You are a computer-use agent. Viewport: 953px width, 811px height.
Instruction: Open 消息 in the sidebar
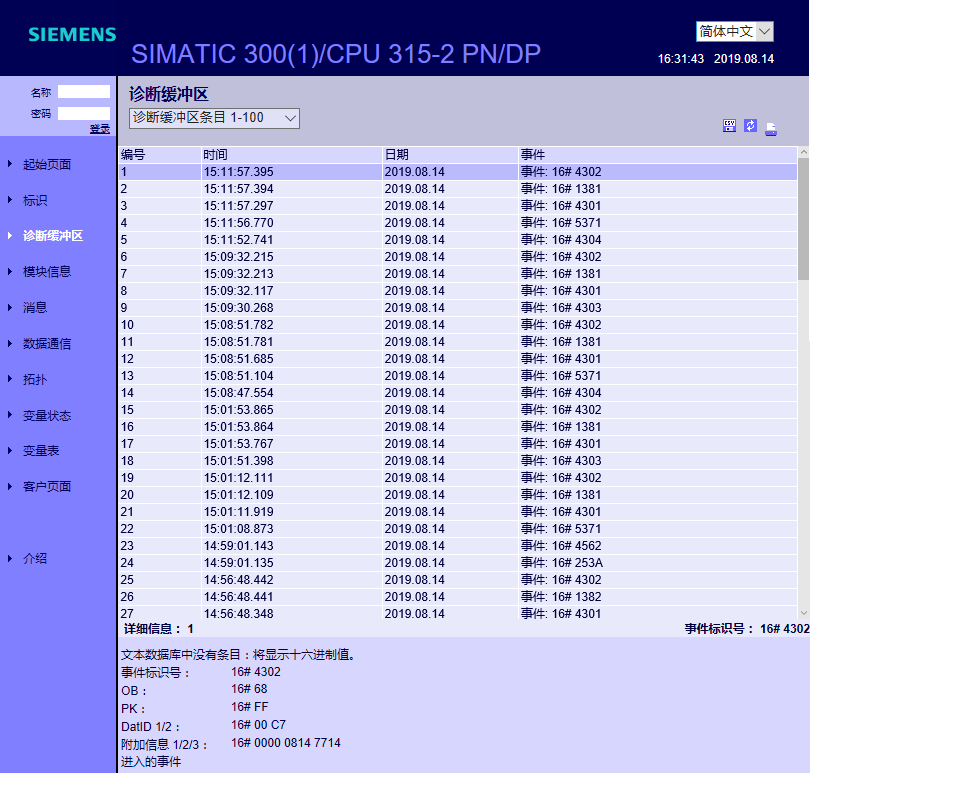coord(35,308)
